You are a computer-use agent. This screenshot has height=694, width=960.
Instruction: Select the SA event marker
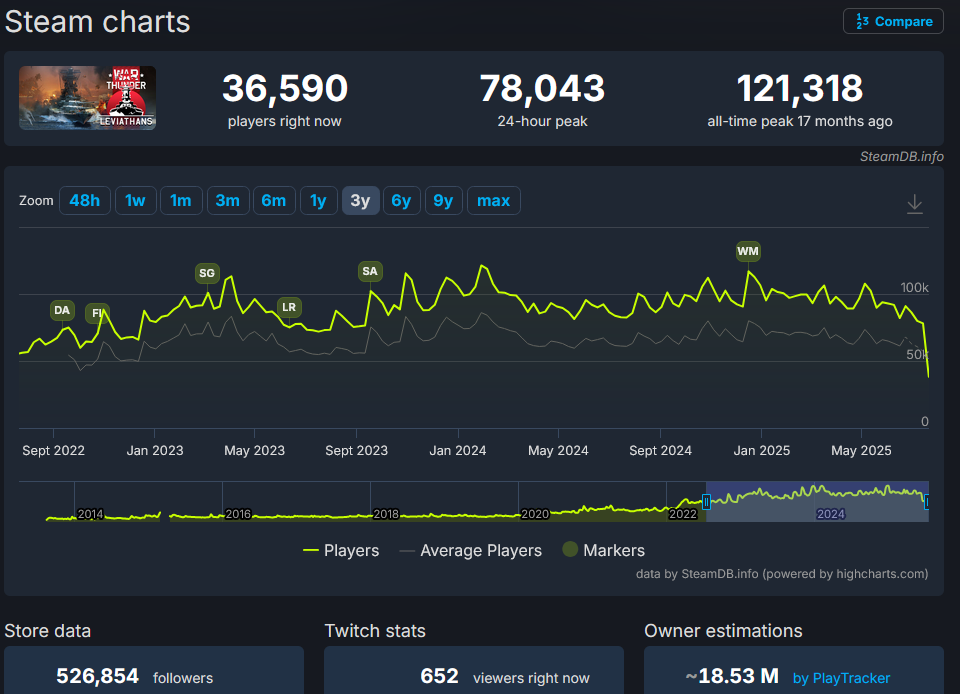[x=370, y=271]
